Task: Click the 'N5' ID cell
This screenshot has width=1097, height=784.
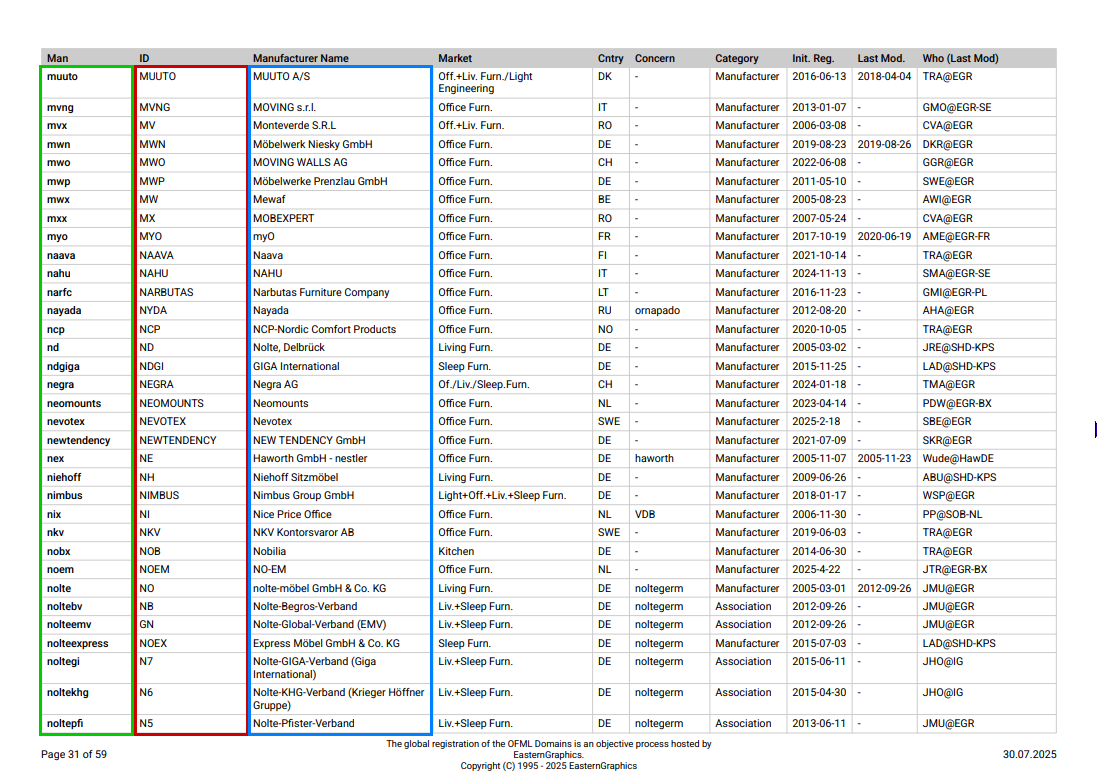Action: tap(146, 724)
